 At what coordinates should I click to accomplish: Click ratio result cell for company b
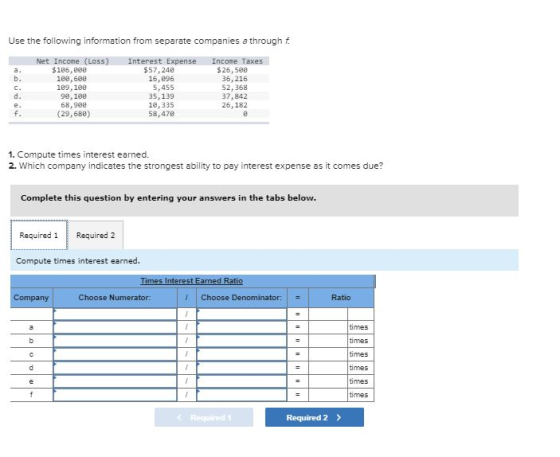pyautogui.click(x=328, y=341)
